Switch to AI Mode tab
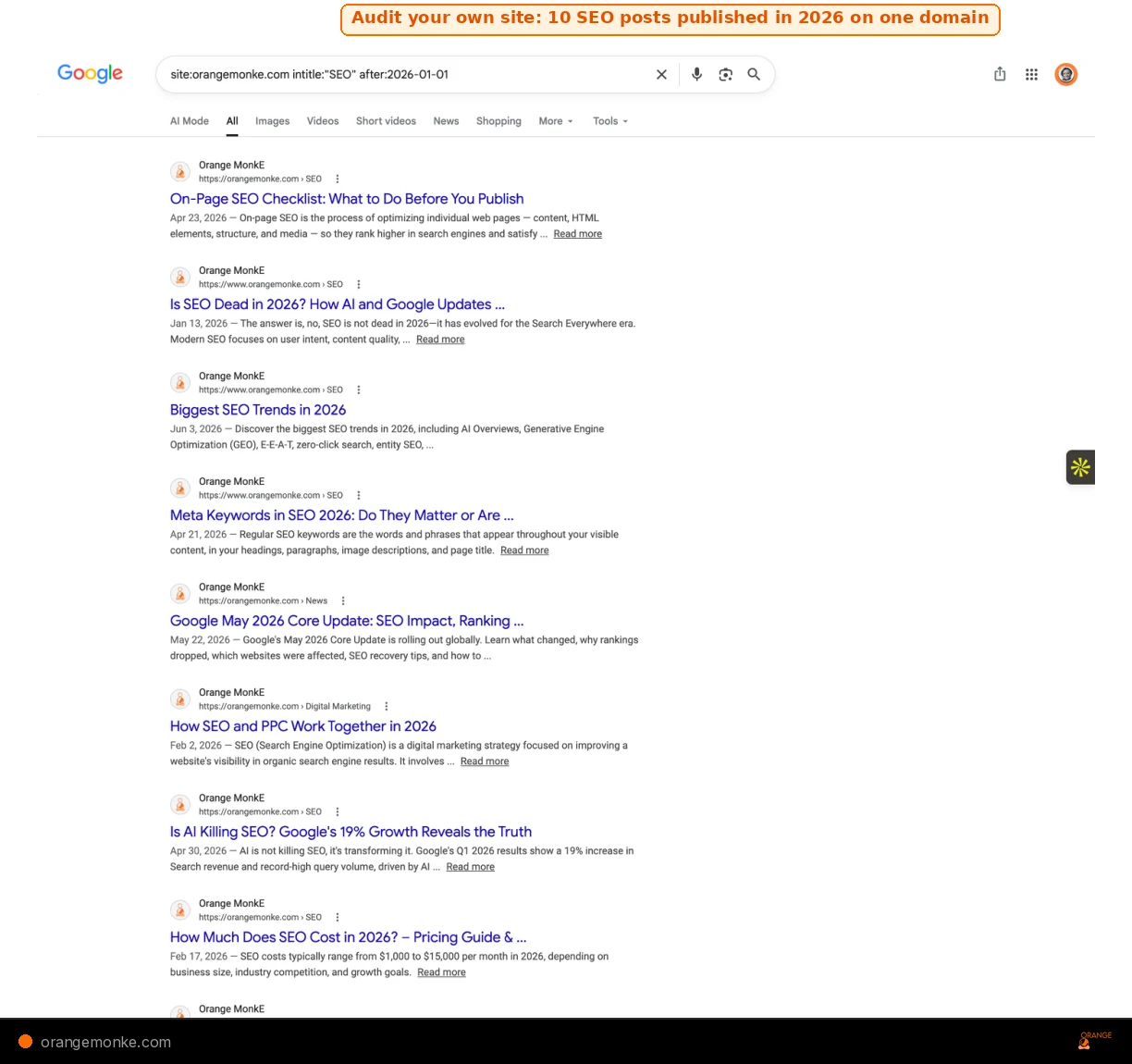Viewport: 1132px width, 1064px height. click(190, 121)
